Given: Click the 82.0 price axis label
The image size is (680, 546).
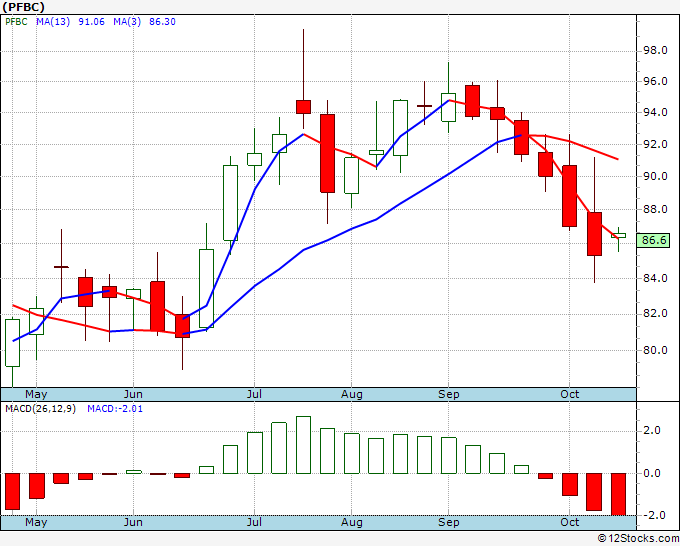Looking at the screenshot, I should tap(654, 314).
